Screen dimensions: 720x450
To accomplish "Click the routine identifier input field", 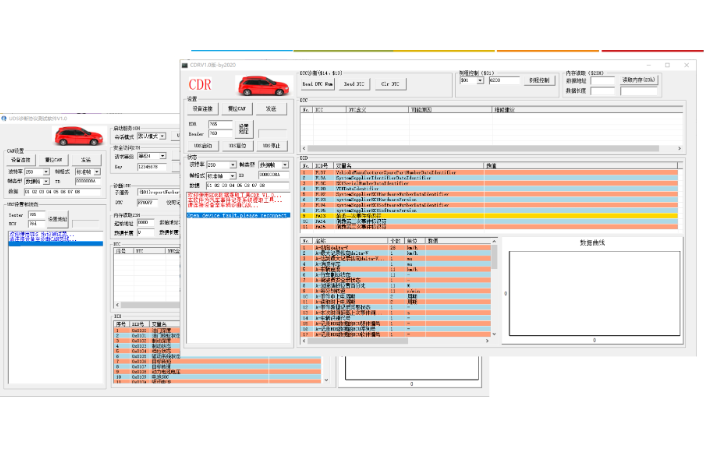I will [x=504, y=80].
